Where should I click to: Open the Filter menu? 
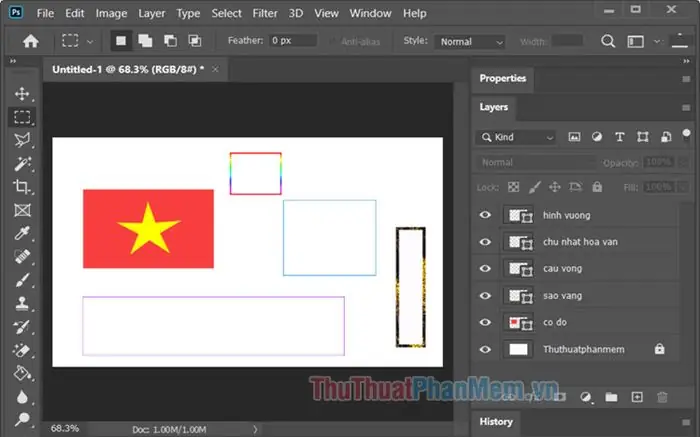tap(265, 13)
